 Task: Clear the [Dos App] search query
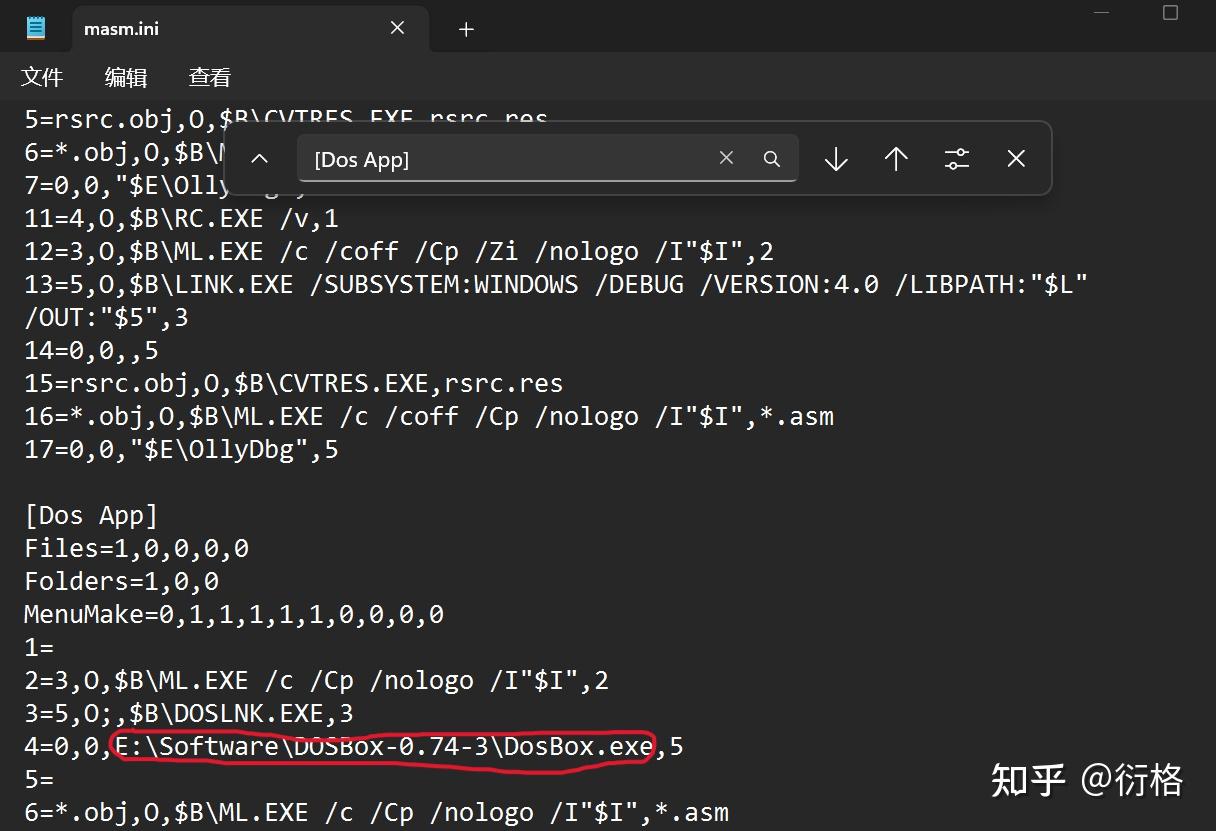[726, 157]
